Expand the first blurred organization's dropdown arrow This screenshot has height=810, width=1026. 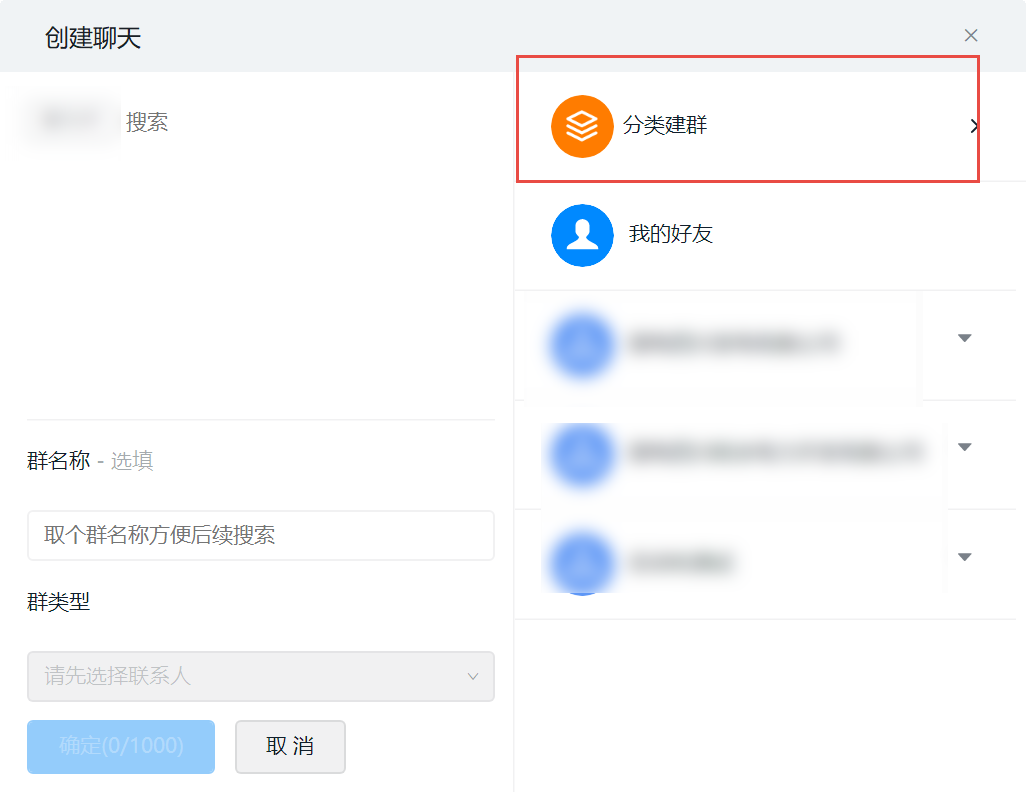[964, 338]
